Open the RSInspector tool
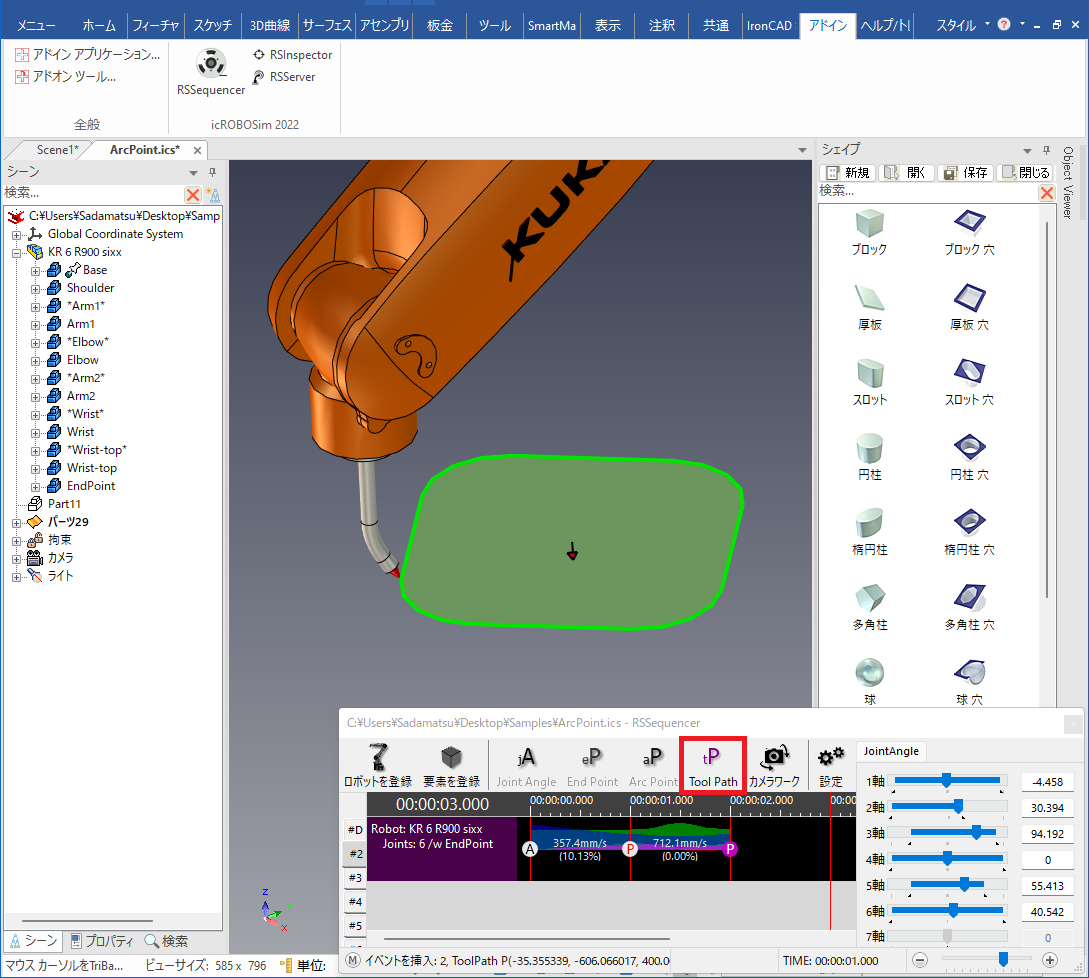This screenshot has height=978, width=1089. tap(291, 55)
